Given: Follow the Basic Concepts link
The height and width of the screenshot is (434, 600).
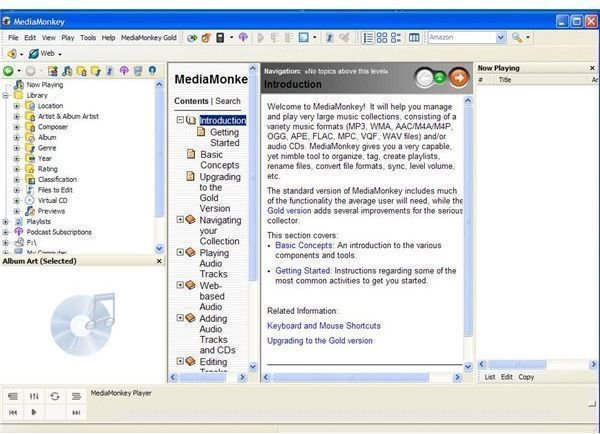Looking at the screenshot, I should tap(304, 245).
